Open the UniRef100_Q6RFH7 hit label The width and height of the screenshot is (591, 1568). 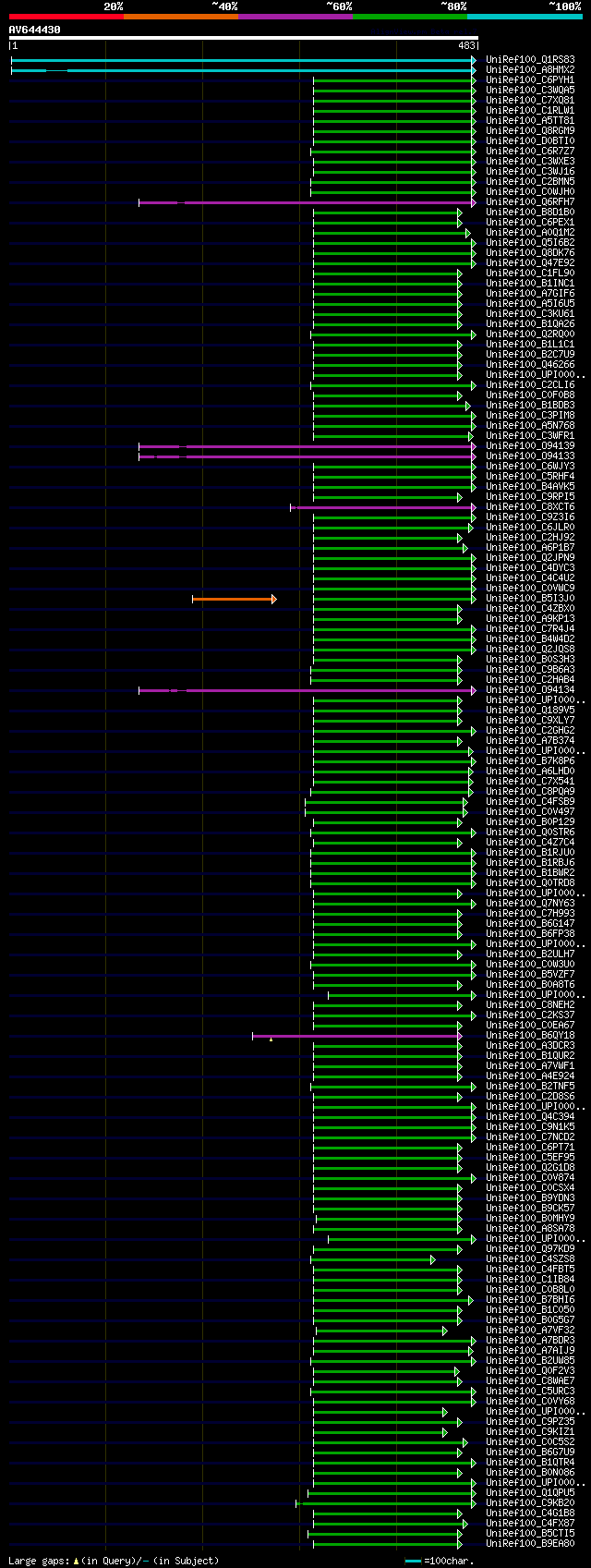530,202
